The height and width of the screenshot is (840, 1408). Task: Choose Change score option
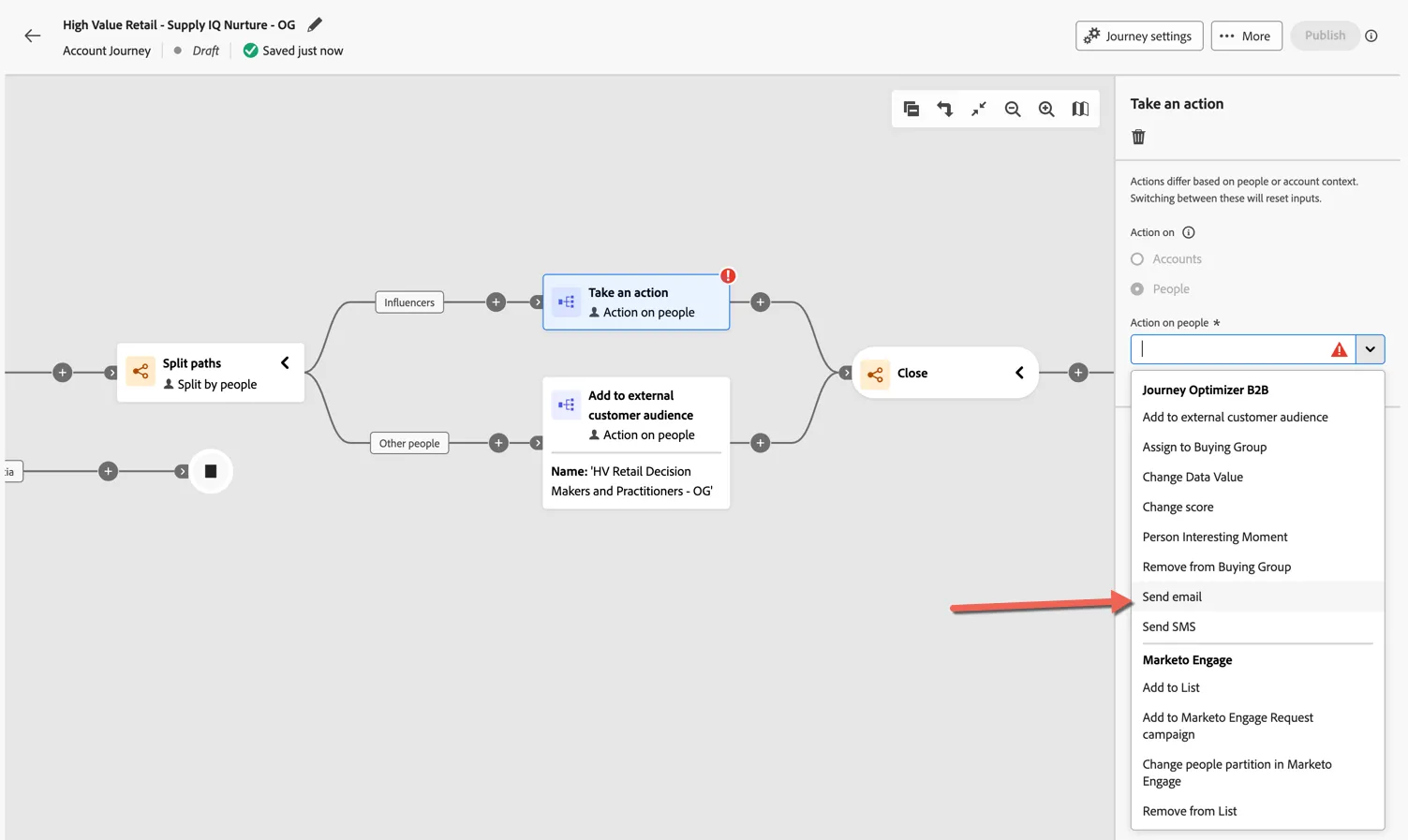tap(1257, 507)
